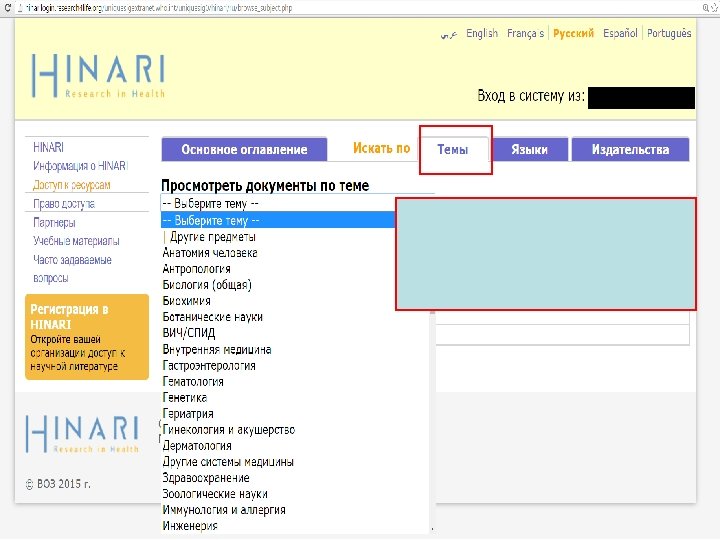Click the HINARI header logo

[98, 76]
